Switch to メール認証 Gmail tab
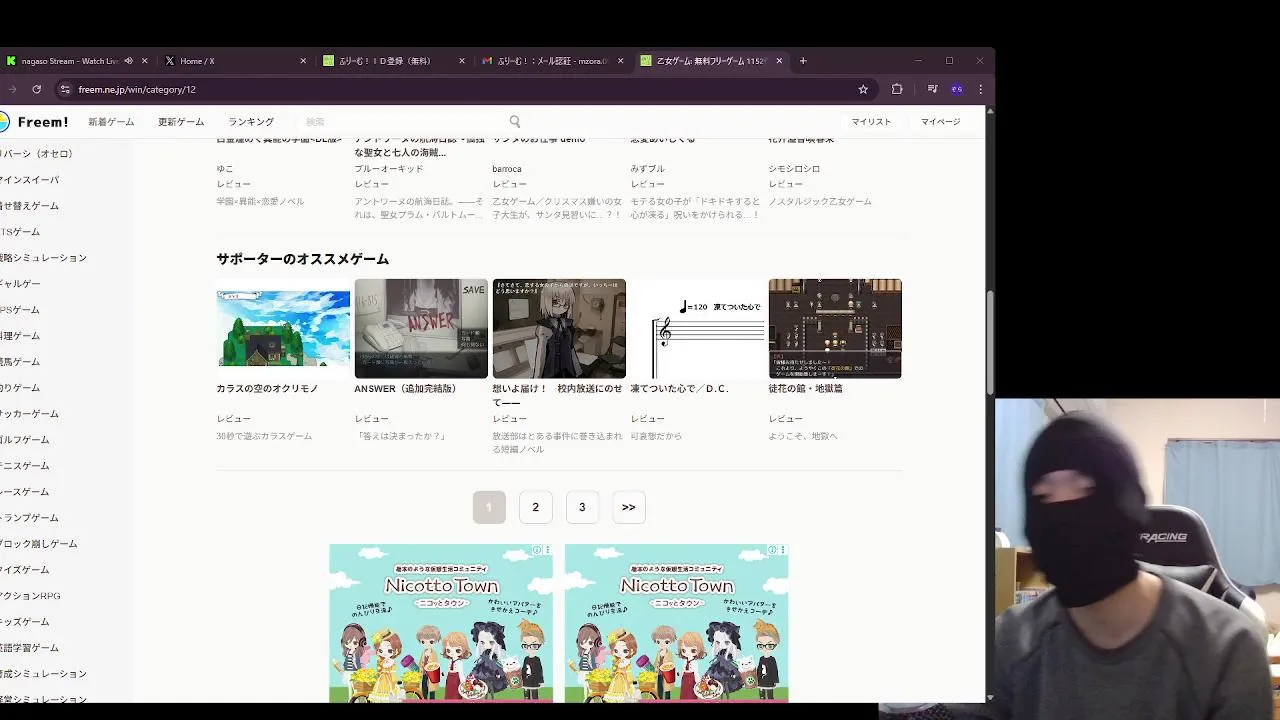The height and width of the screenshot is (720, 1280). click(552, 61)
